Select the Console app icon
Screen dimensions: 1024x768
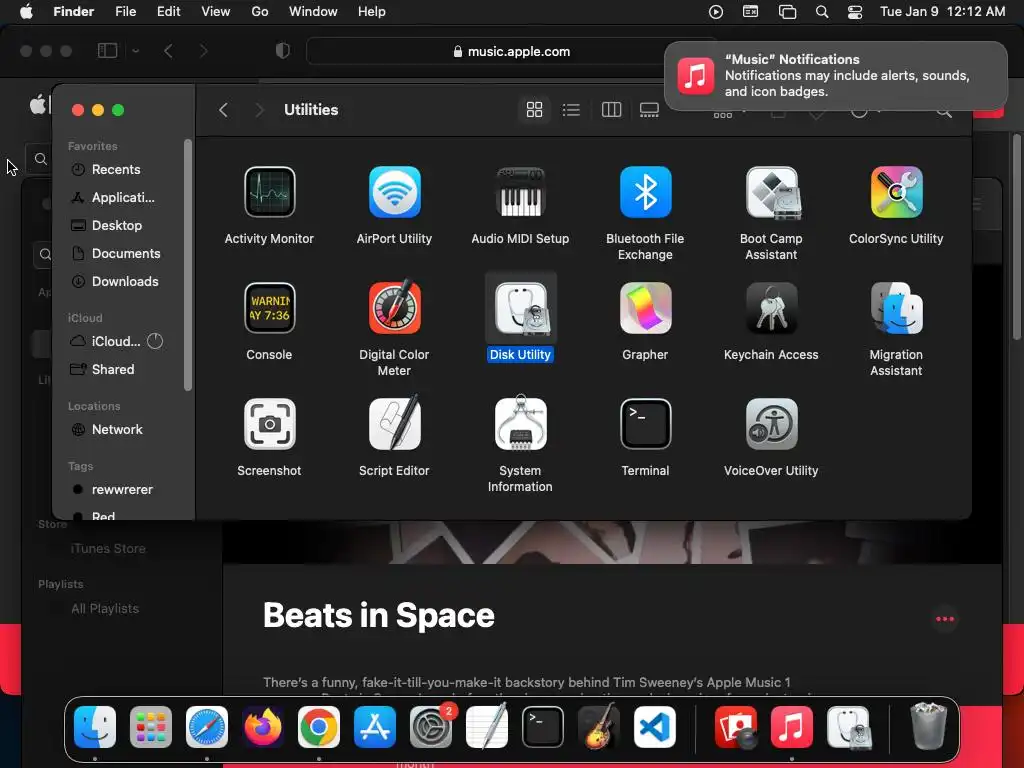269,308
